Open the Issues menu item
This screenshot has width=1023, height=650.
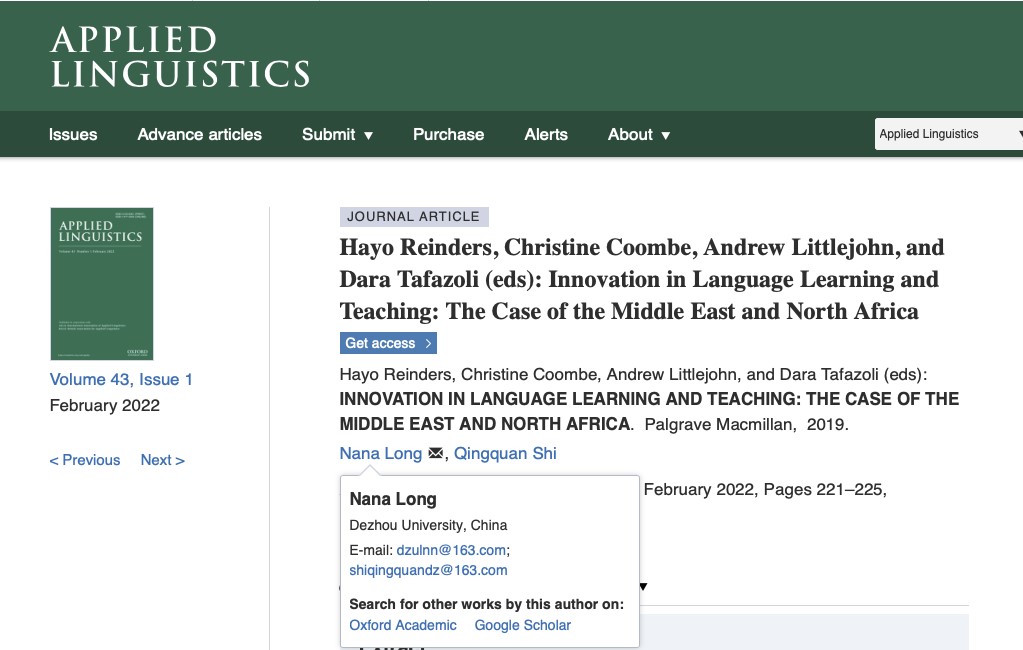point(73,135)
